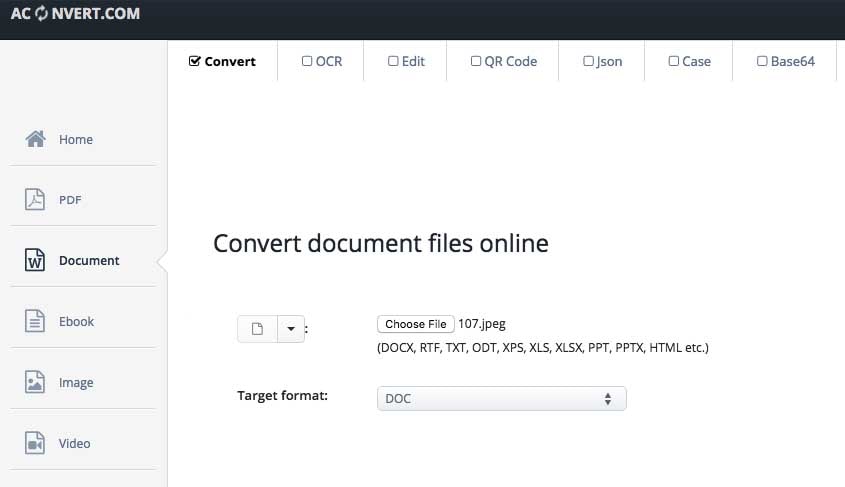Viewport: 845px width, 487px height.
Task: Click the Home house icon in sidebar
Action: tap(35, 139)
